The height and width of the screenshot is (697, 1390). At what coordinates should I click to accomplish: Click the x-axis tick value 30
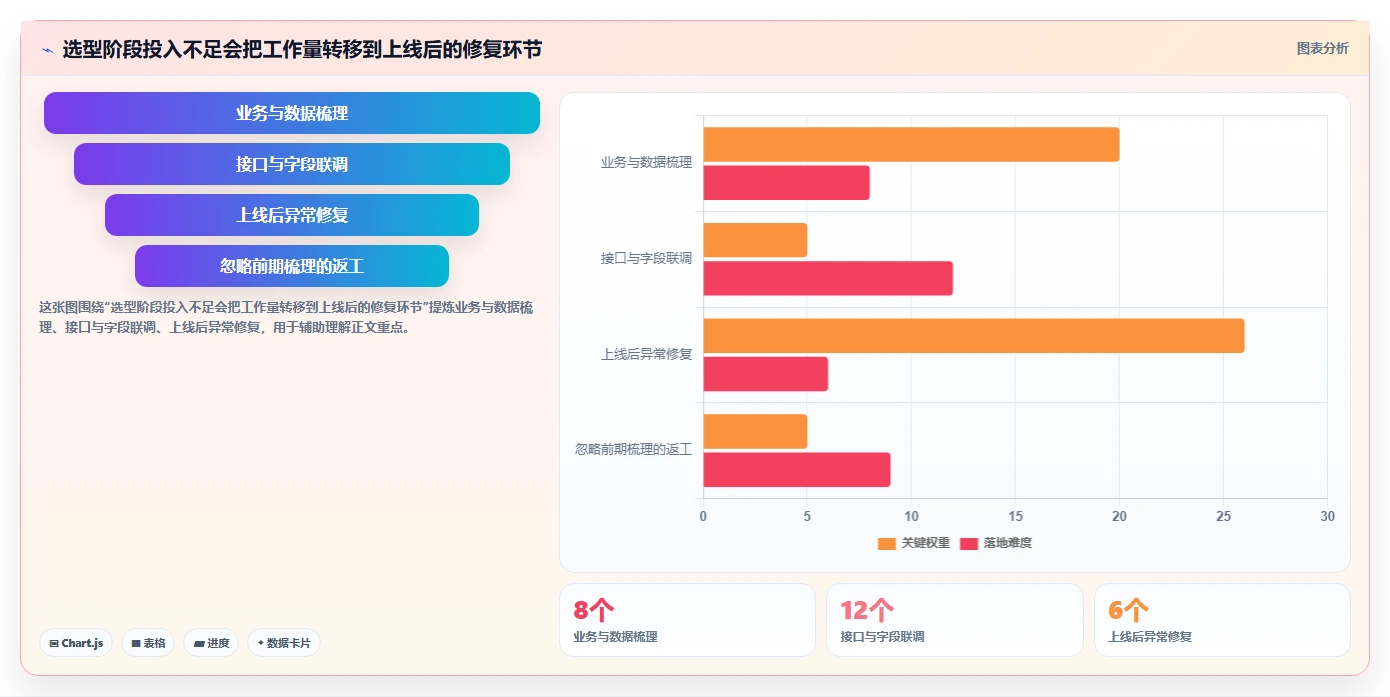[x=1327, y=516]
